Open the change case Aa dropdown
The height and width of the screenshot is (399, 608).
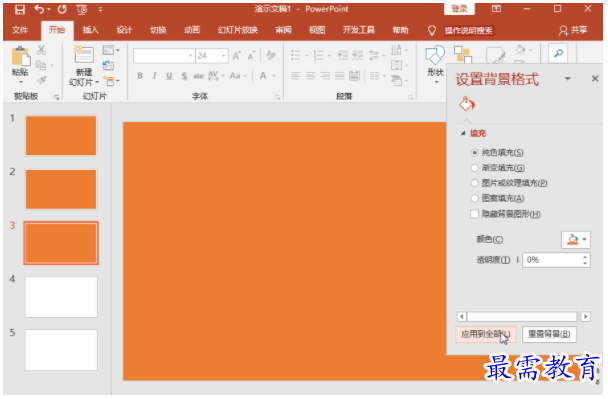tap(238, 76)
